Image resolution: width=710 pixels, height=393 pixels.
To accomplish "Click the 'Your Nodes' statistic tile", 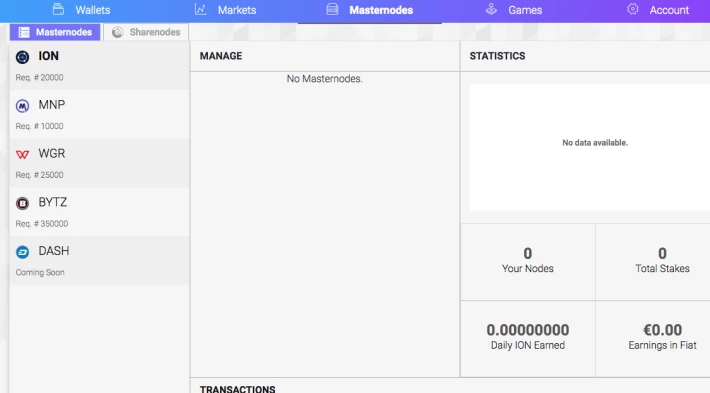I will tap(528, 262).
